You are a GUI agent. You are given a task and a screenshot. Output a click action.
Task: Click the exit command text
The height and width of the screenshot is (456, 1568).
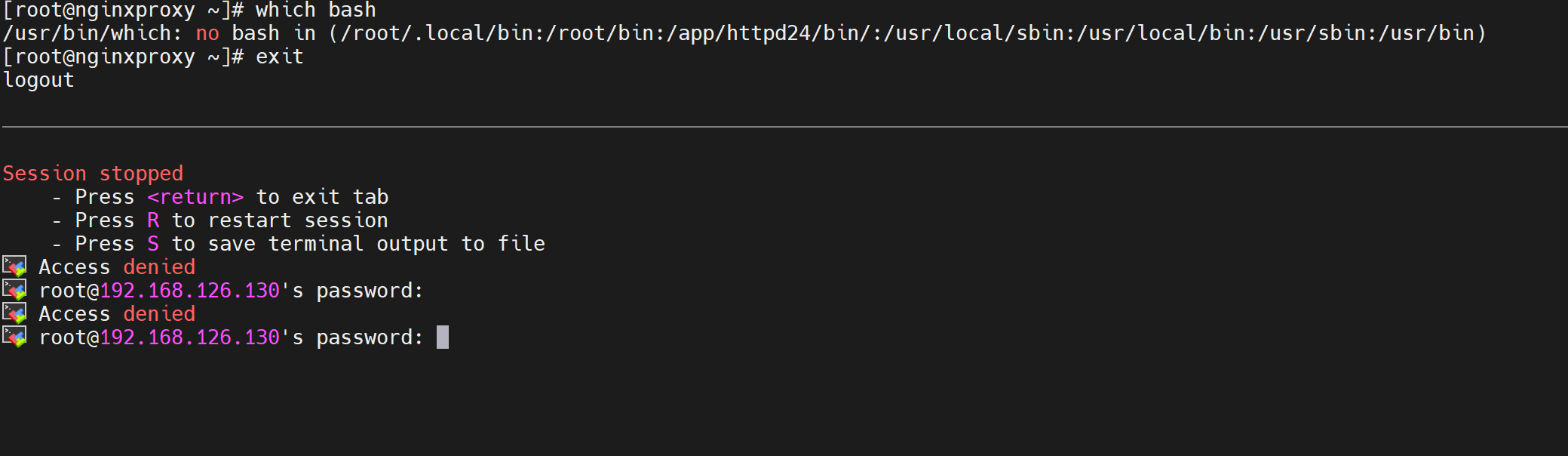click(x=279, y=57)
